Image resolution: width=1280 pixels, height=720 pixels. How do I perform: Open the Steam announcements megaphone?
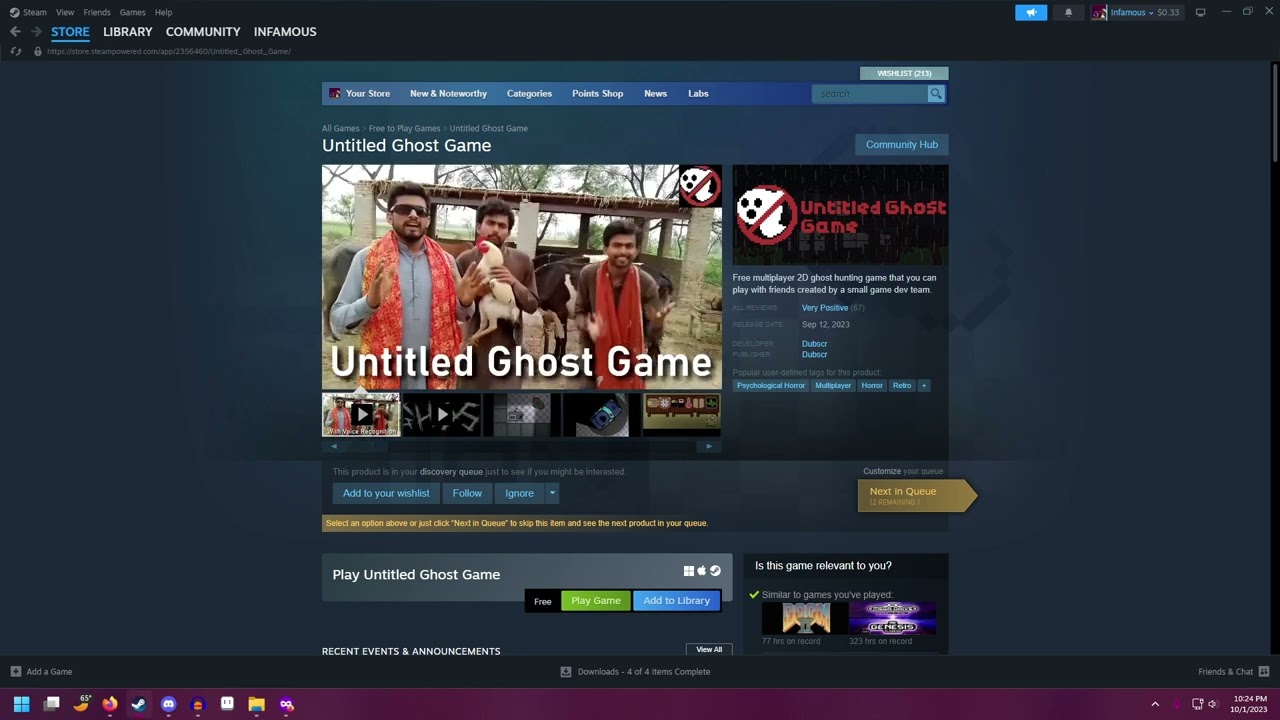[1031, 12]
